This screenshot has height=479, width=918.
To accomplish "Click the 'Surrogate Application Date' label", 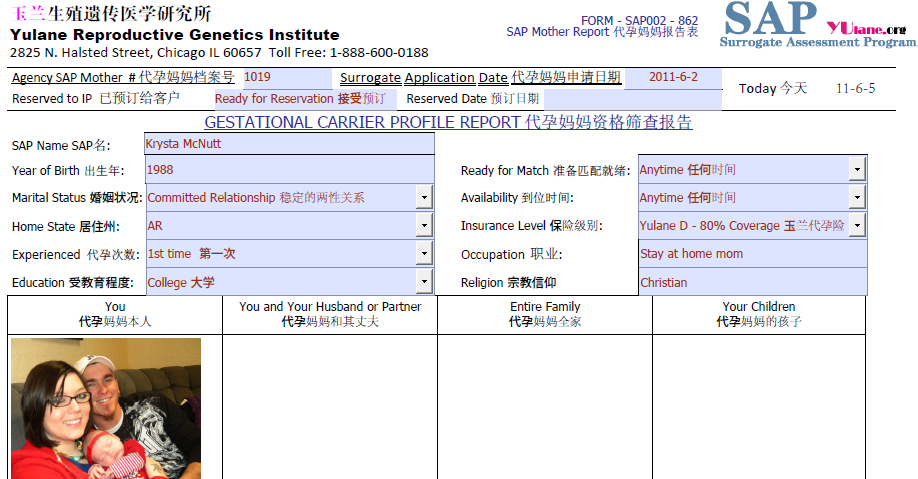I will (480, 78).
